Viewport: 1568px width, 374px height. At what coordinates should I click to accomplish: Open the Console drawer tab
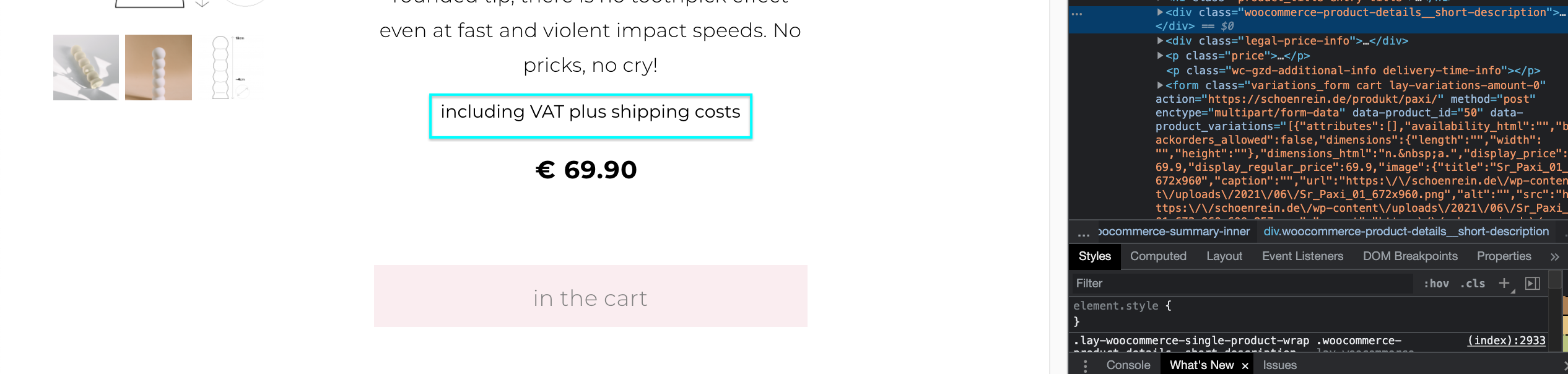coord(1128,365)
